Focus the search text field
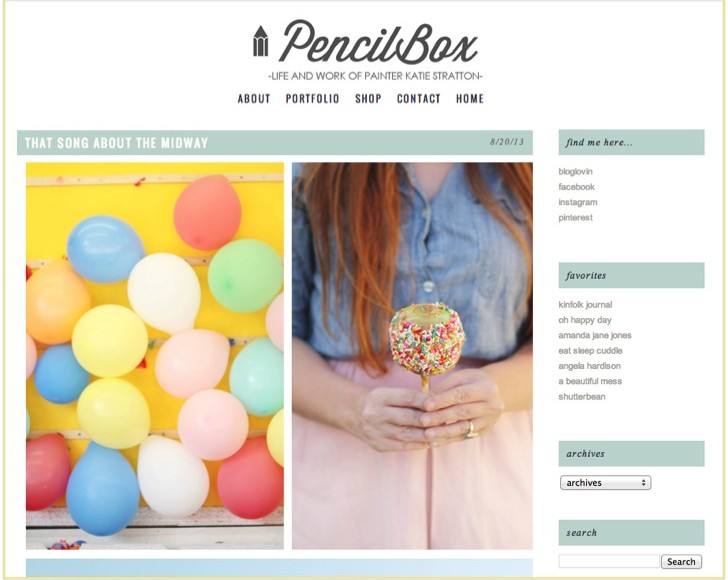Viewport: 728px width, 580px height. (609, 561)
